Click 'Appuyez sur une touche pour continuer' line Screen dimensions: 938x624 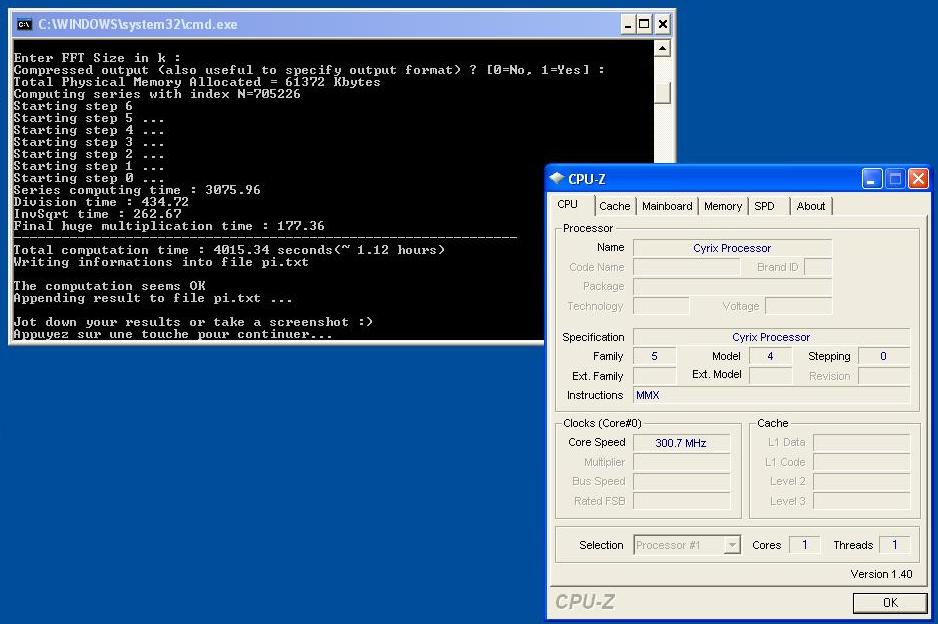[173, 334]
